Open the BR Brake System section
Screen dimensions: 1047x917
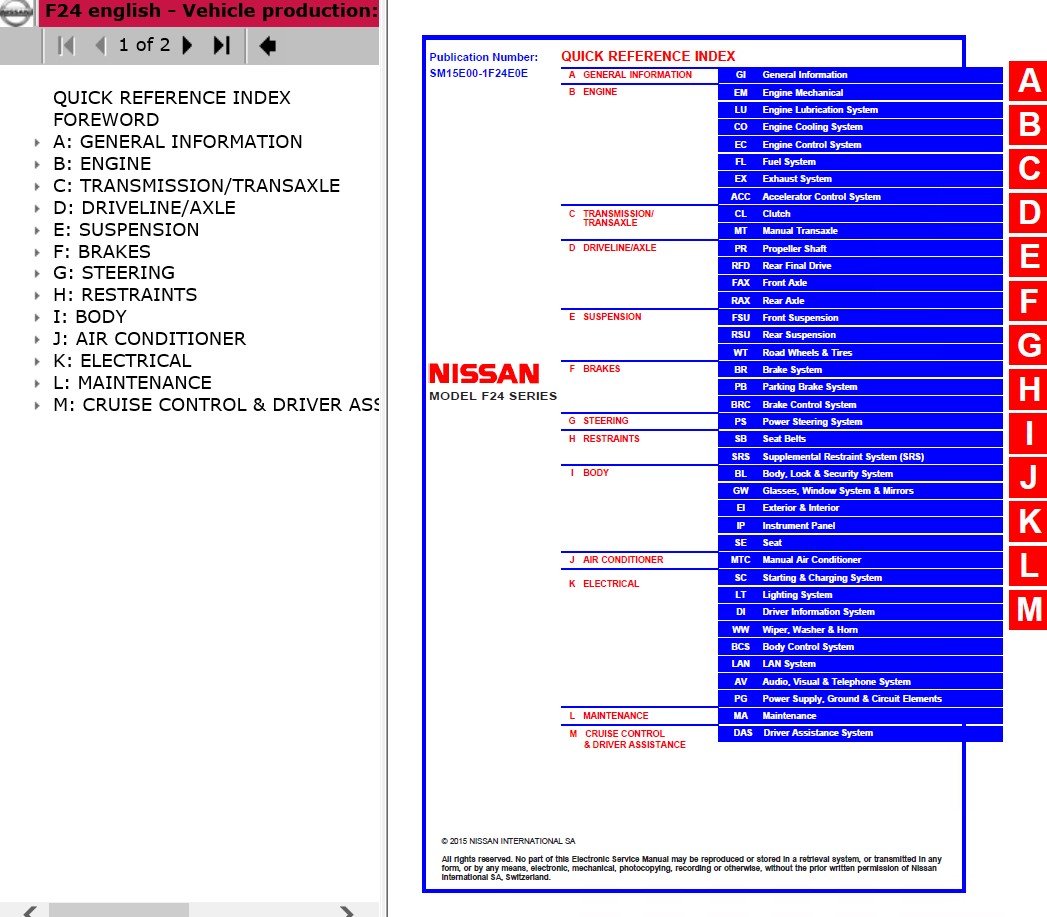coord(860,370)
